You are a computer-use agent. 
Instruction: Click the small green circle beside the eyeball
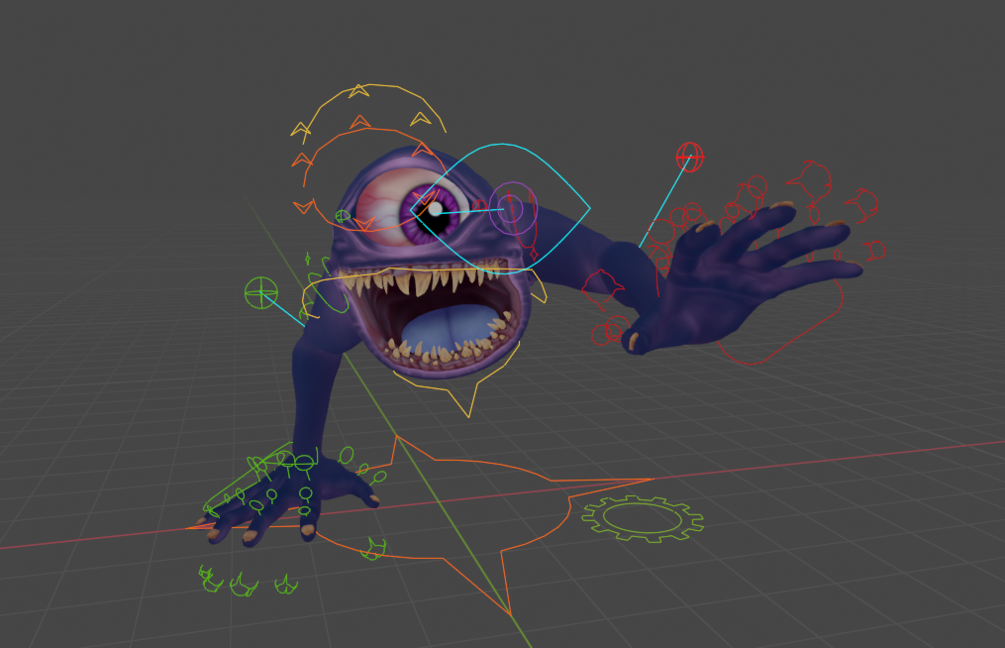[343, 216]
